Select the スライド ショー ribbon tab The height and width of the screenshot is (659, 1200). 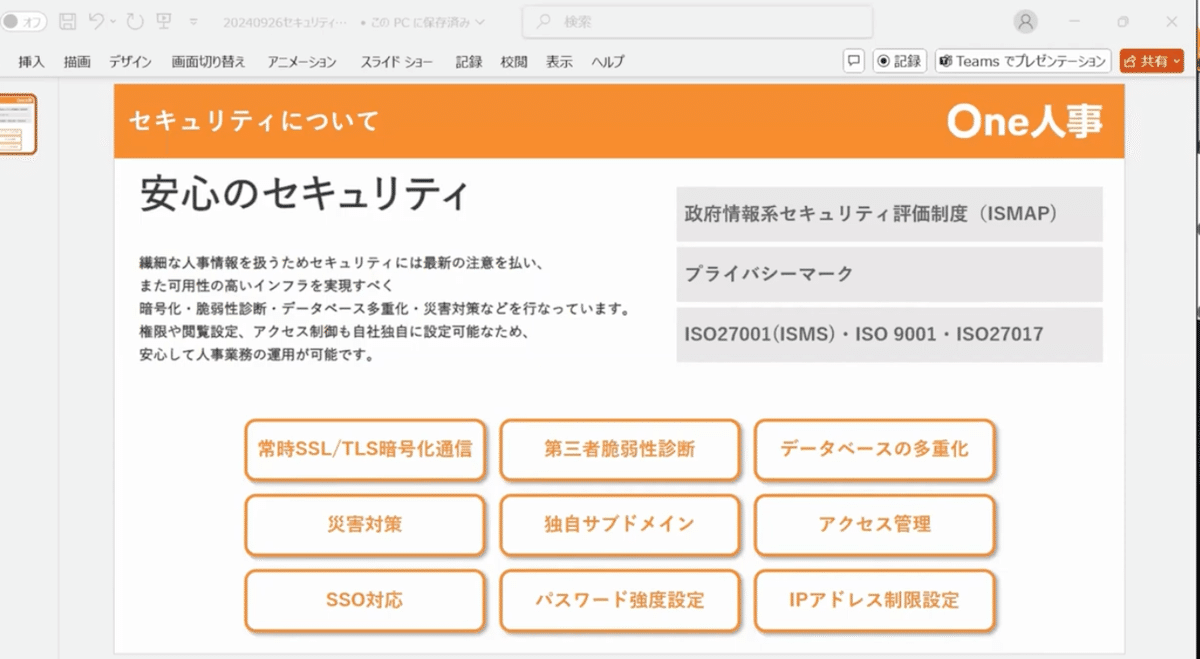(x=397, y=62)
